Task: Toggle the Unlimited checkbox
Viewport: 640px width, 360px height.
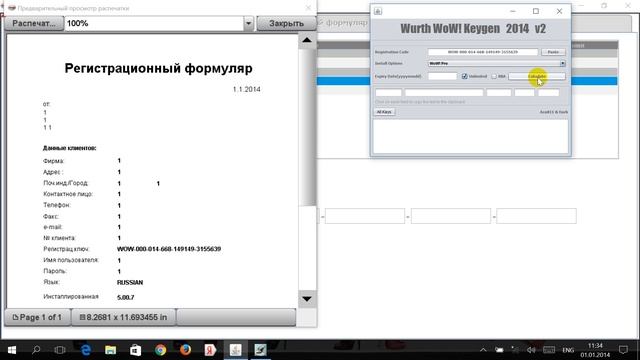Action: [x=464, y=76]
